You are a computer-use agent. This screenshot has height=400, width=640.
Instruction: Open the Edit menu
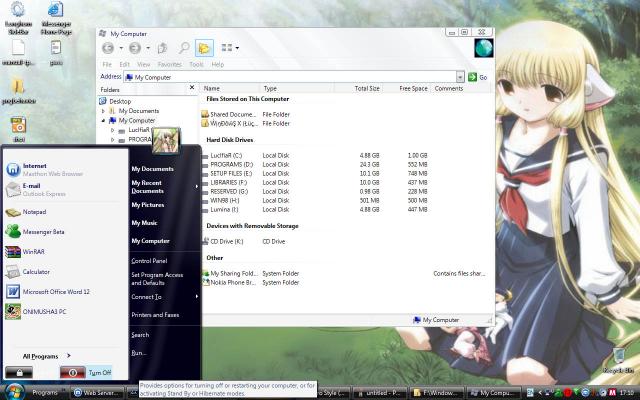pos(124,64)
